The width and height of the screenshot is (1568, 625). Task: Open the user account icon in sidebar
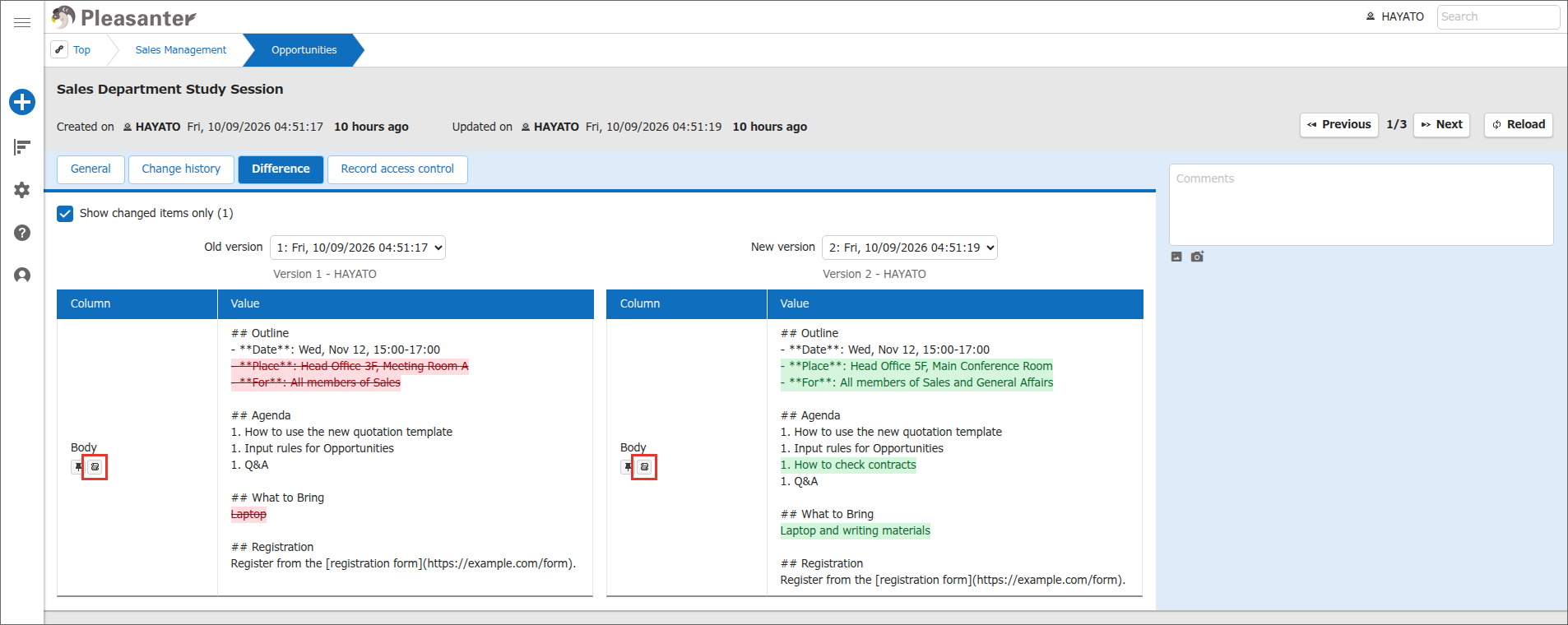pos(22,275)
